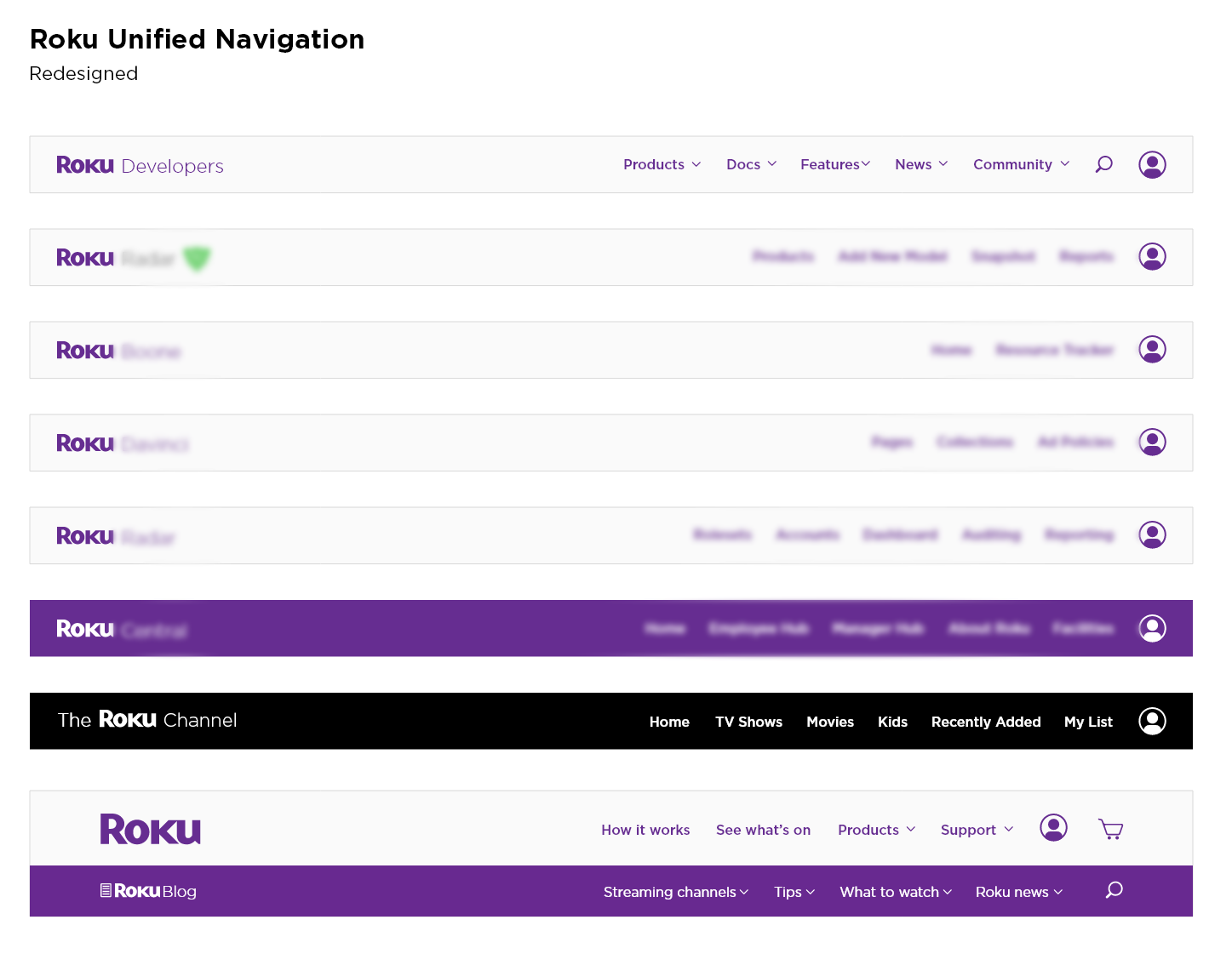Click the blurred Ad Policies link

[x=1075, y=442]
